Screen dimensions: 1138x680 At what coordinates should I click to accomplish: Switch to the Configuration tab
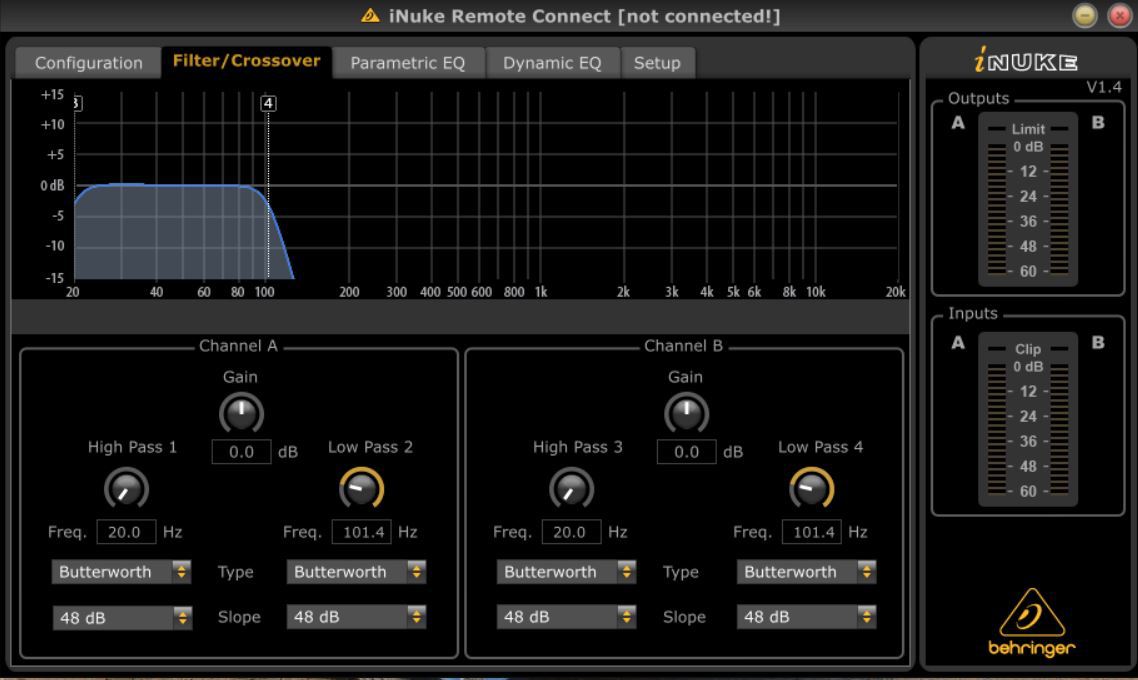pos(89,63)
